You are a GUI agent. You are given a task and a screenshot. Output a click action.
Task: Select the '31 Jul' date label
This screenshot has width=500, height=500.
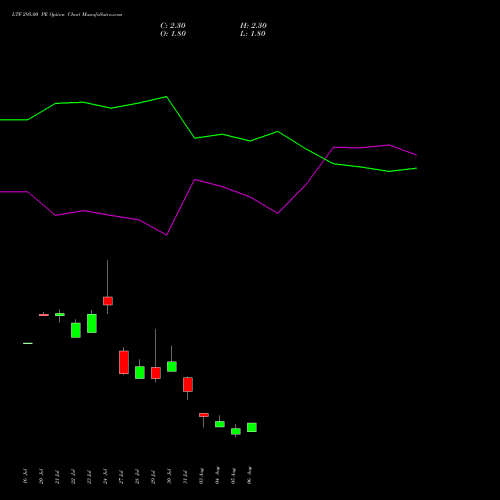(185, 476)
